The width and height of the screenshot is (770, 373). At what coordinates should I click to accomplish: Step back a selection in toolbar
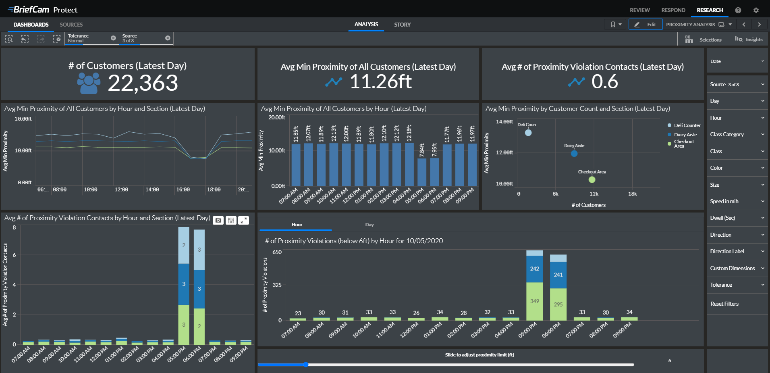click(x=25, y=39)
